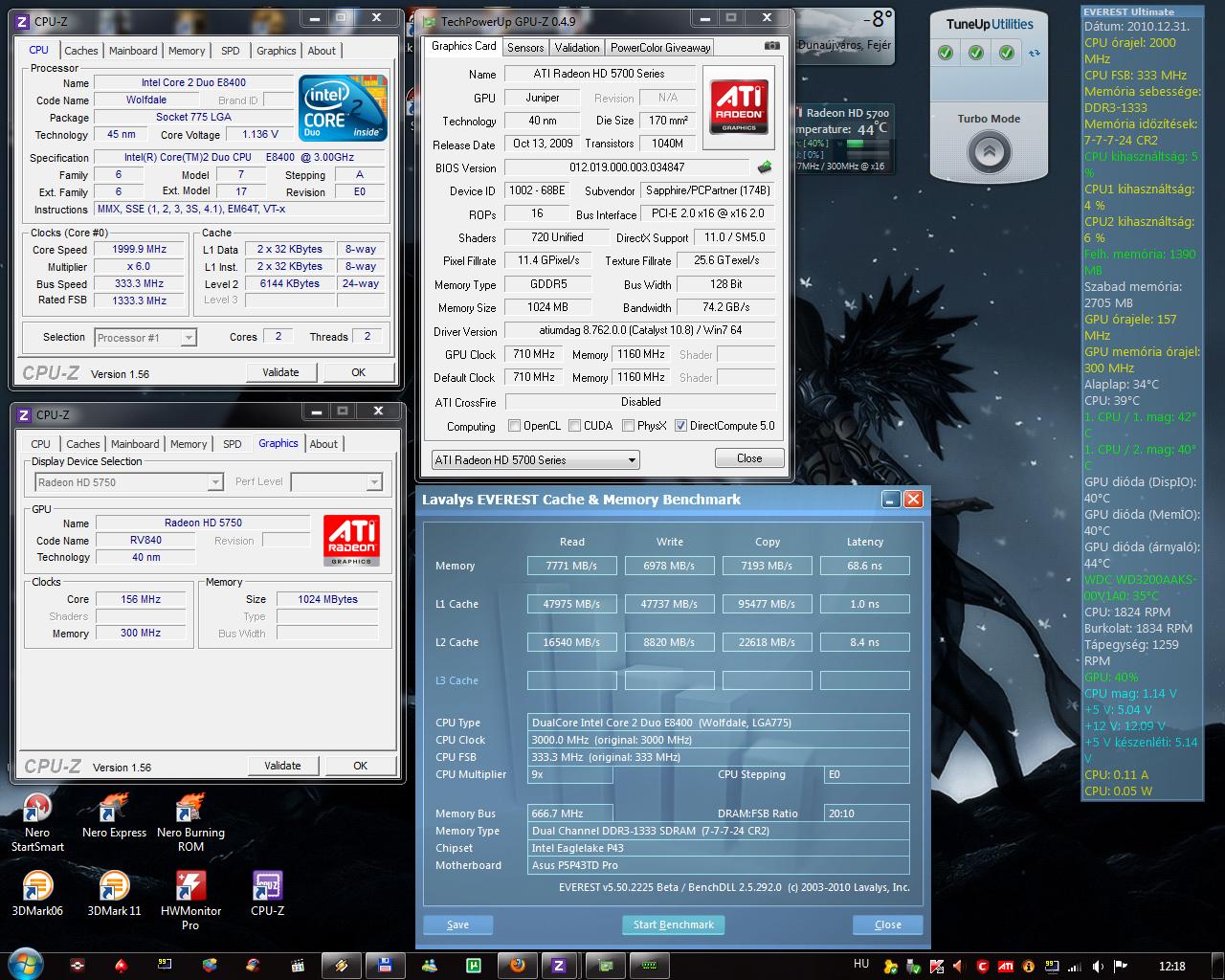Open About tab in lower CPU-Z window
The image size is (1225, 980).
(x=323, y=444)
